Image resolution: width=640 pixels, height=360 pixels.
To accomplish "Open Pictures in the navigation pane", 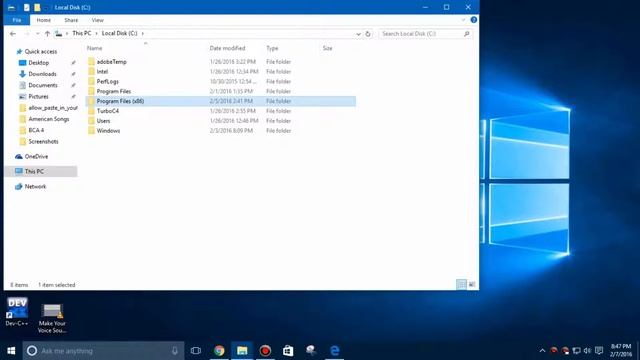I will [38, 96].
